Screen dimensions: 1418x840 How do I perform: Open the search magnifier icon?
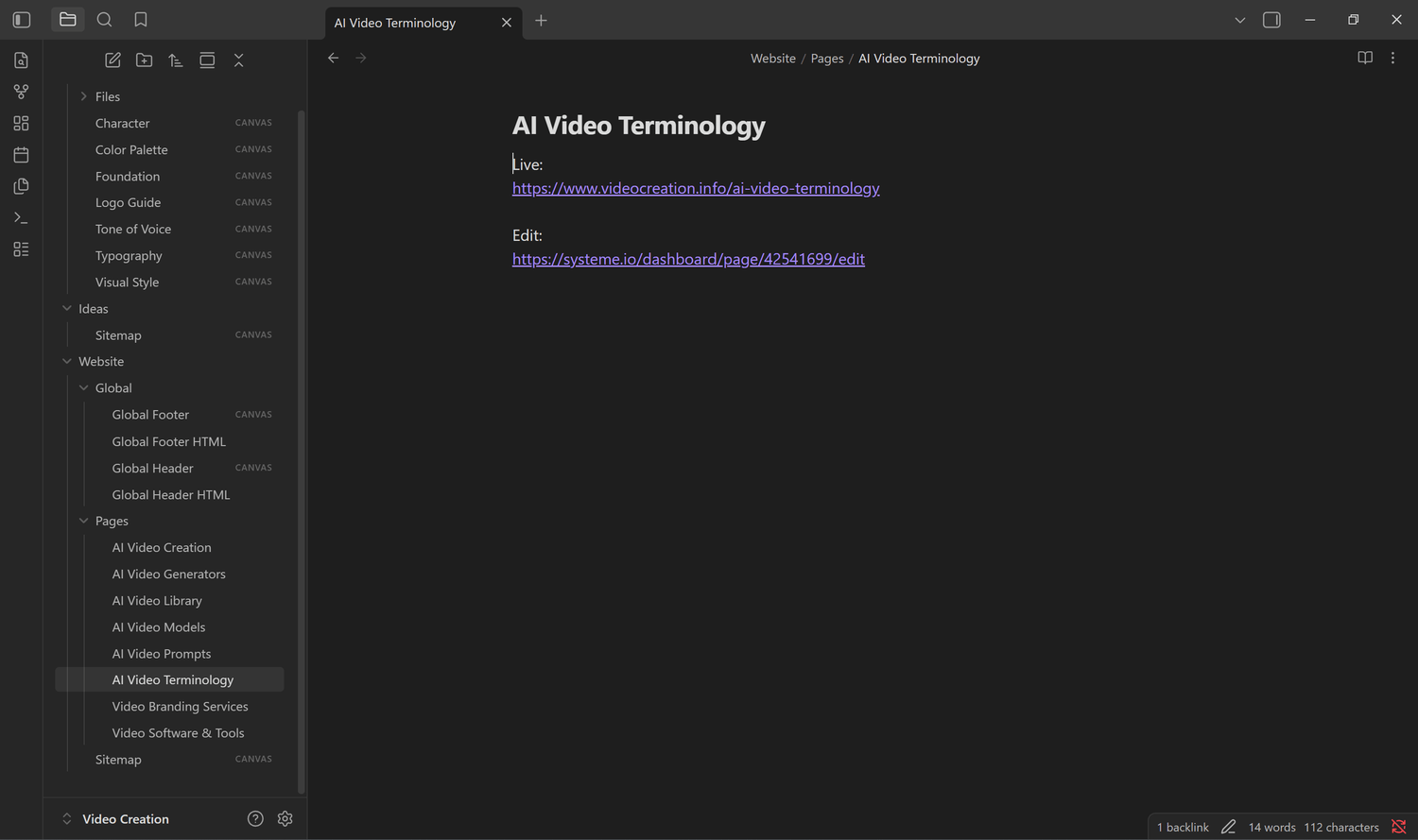tap(105, 20)
